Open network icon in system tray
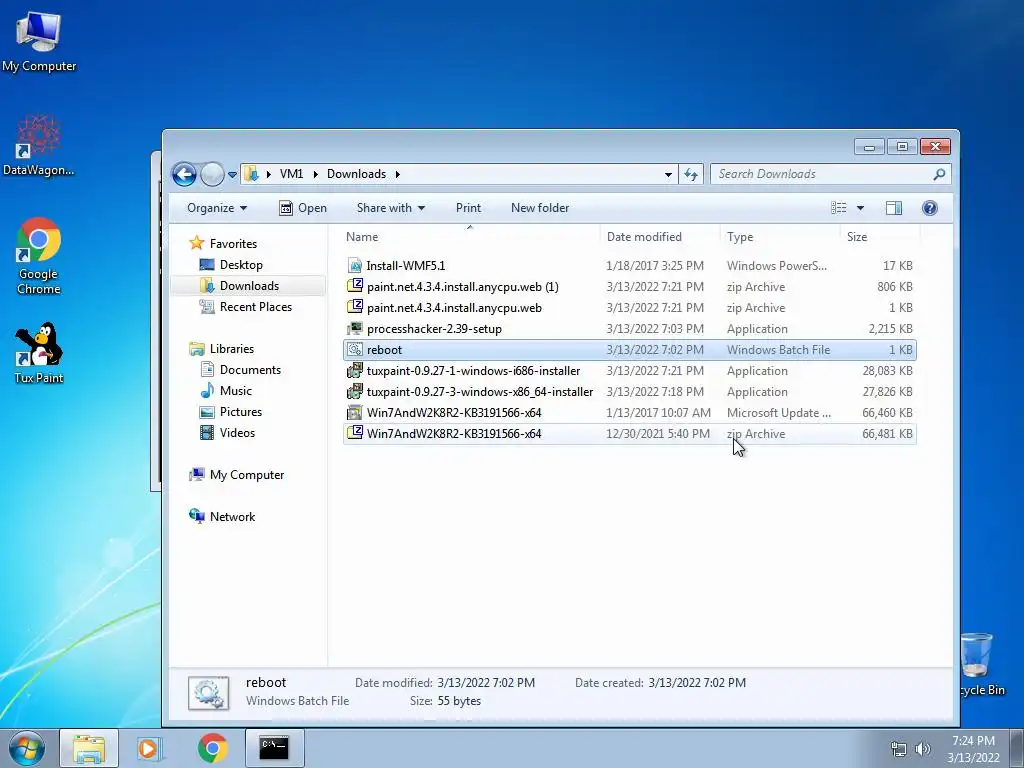The height and width of the screenshot is (768, 1024). [x=899, y=749]
